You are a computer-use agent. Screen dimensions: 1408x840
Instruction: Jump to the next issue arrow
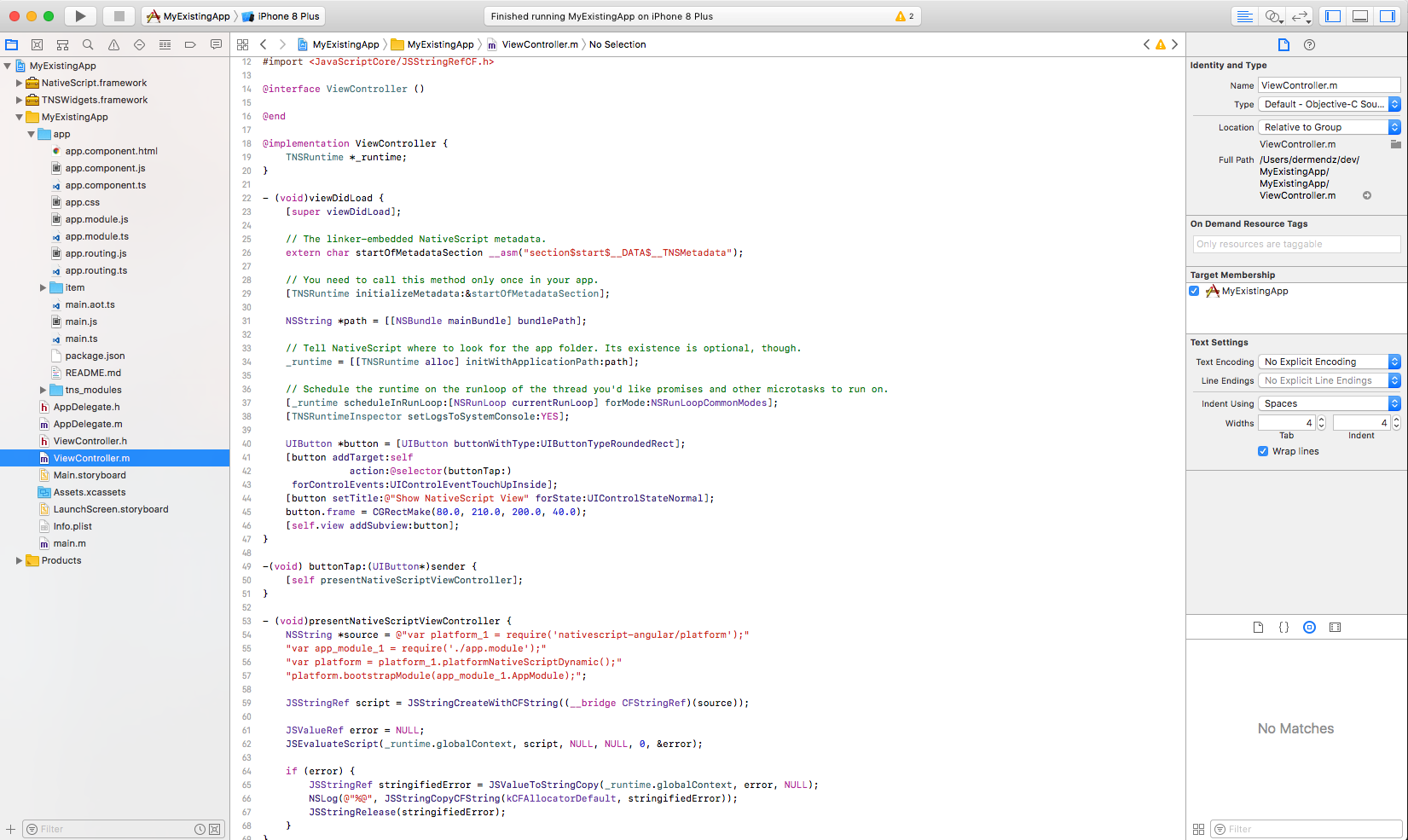1174,44
